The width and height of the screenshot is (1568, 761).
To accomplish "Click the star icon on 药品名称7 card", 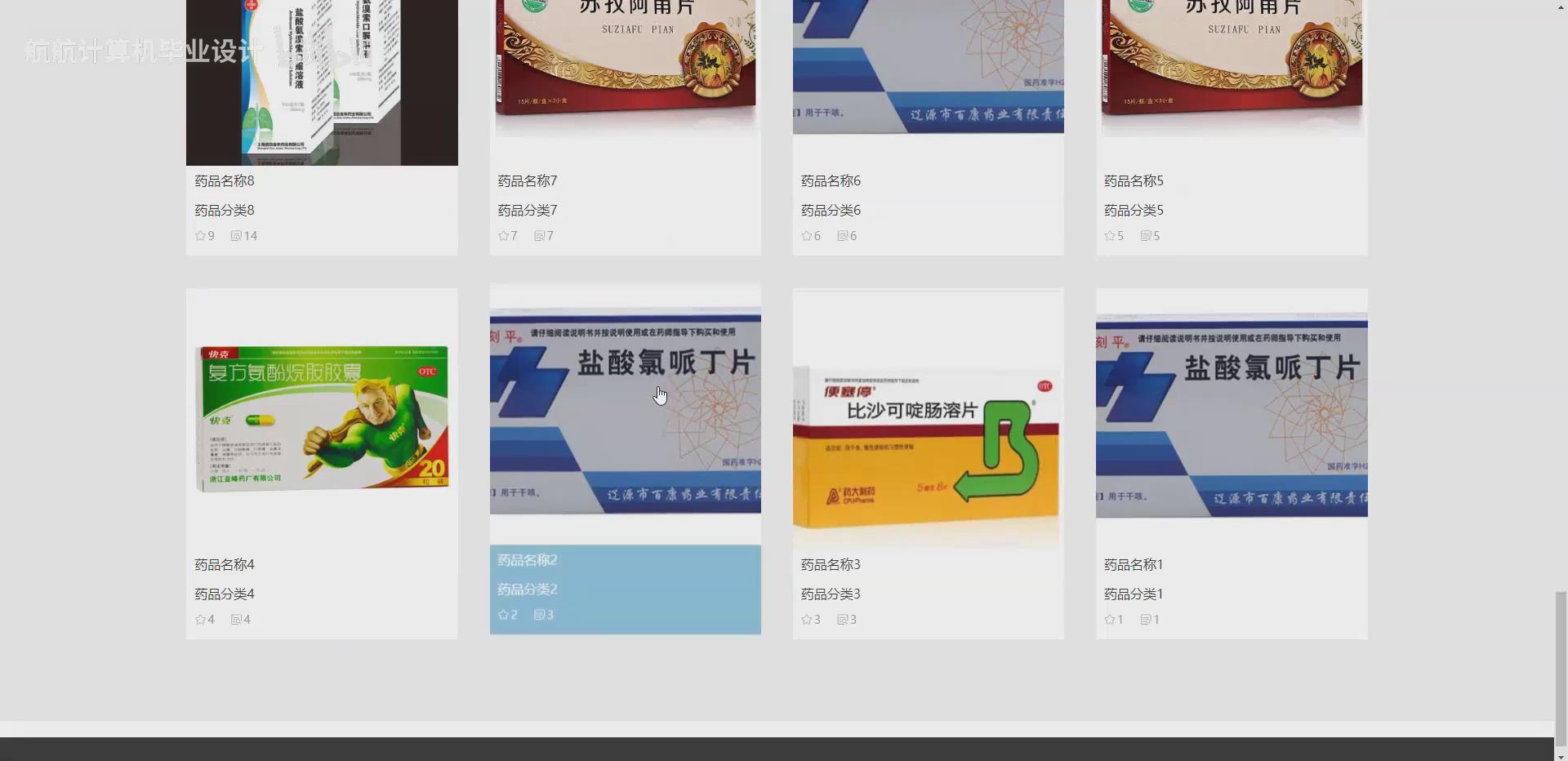I will [x=504, y=236].
